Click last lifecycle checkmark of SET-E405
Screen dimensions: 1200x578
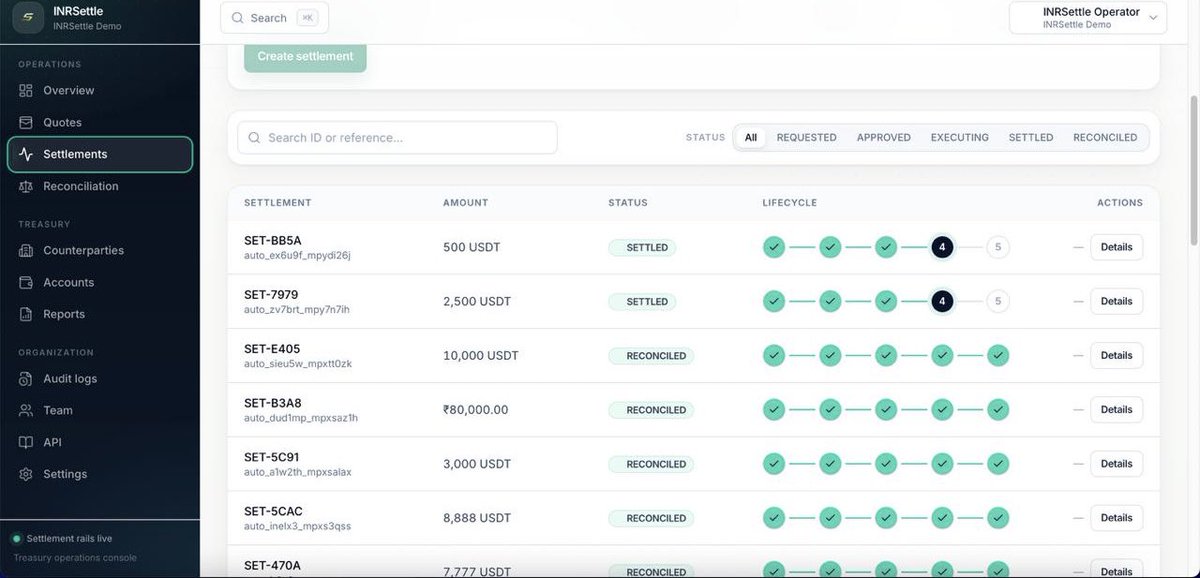click(x=998, y=355)
